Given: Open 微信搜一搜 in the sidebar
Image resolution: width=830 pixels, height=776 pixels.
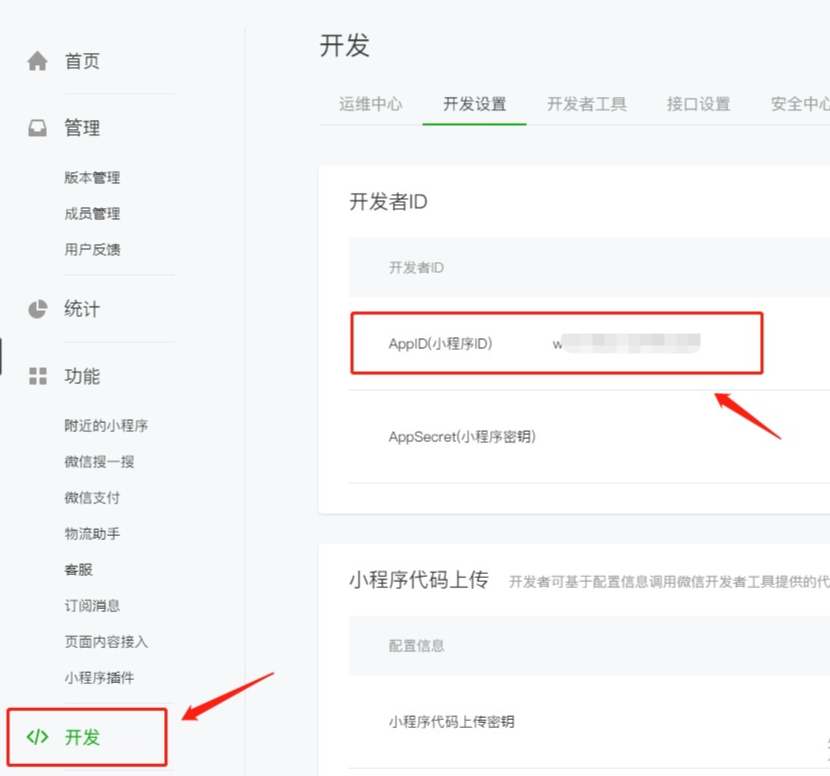Looking at the screenshot, I should point(99,462).
